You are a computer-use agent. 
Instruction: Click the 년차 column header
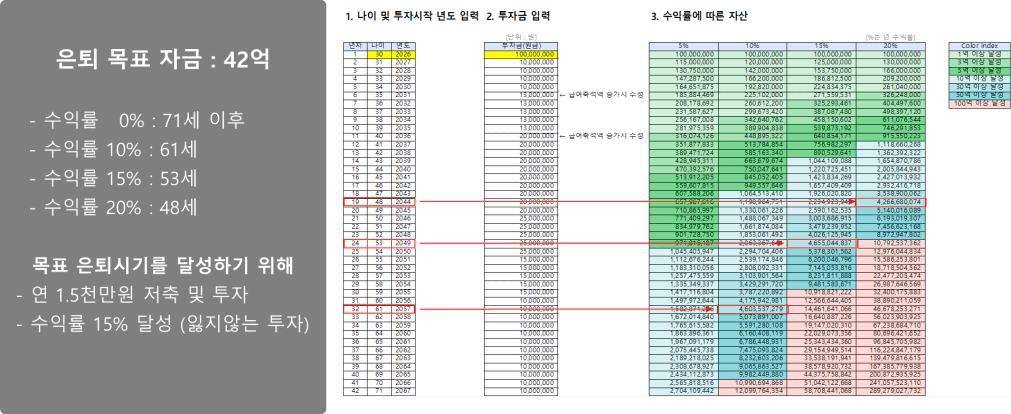[354, 46]
